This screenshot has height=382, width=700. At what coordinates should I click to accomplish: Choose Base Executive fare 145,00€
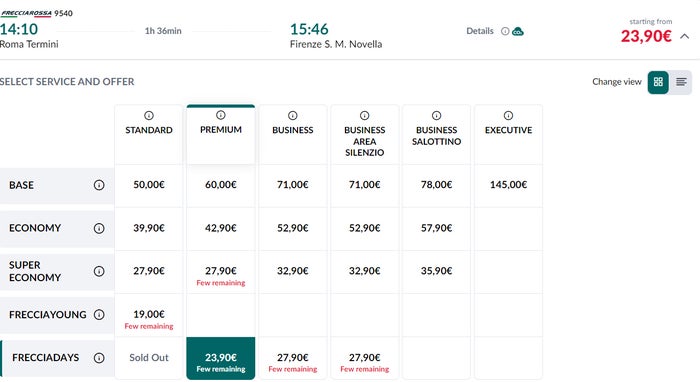pos(508,185)
